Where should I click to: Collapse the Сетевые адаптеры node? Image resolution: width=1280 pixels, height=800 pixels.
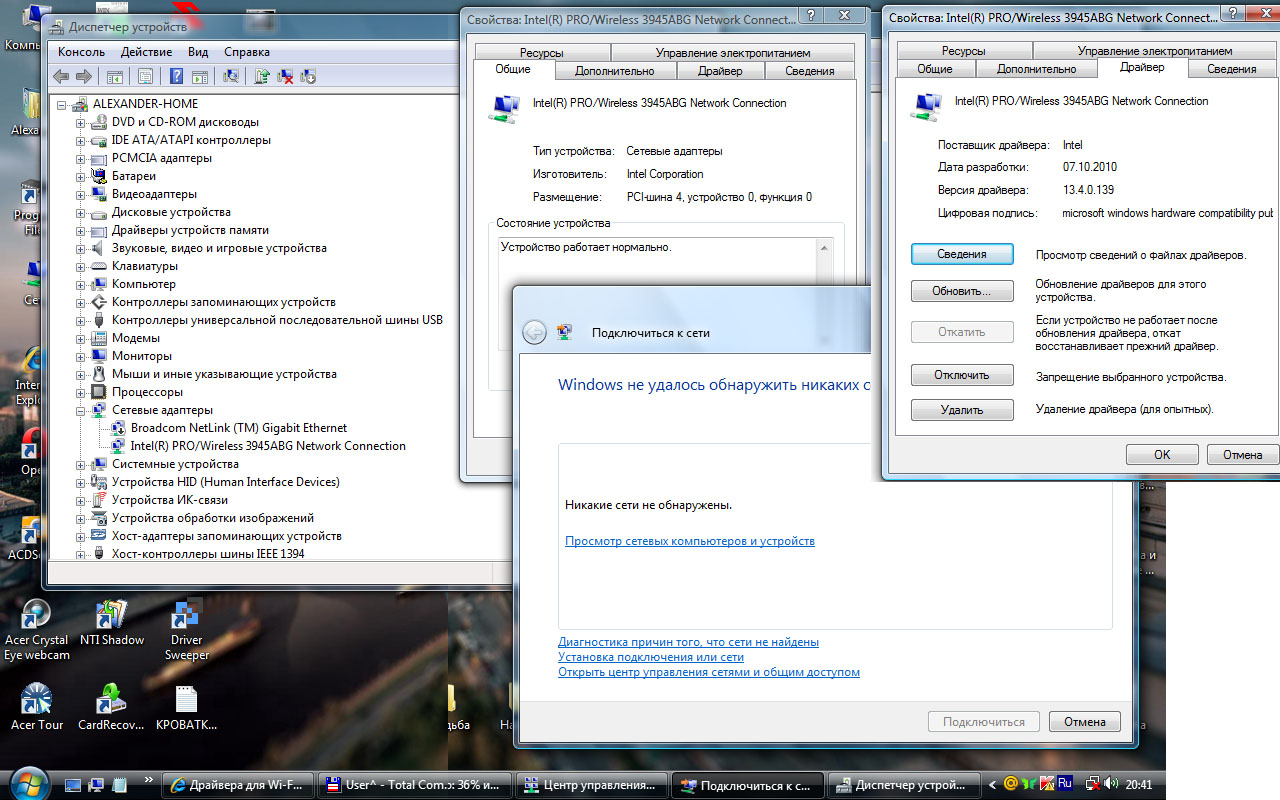point(81,410)
